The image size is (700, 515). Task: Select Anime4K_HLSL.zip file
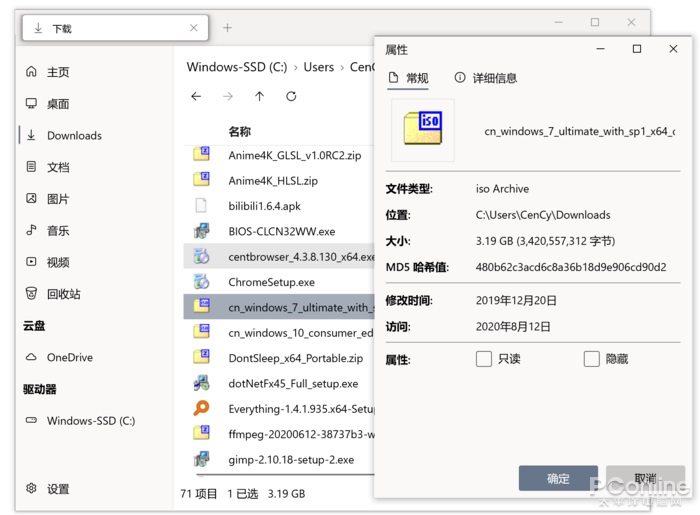click(x=279, y=181)
